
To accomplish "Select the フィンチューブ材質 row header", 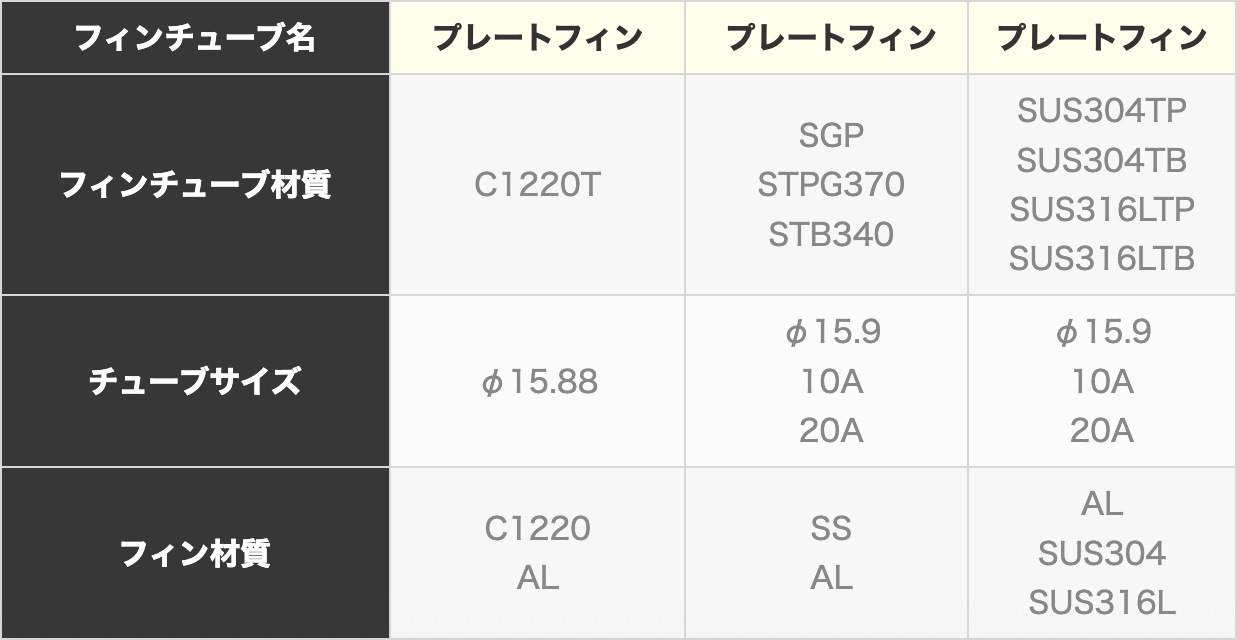I will click(195, 185).
